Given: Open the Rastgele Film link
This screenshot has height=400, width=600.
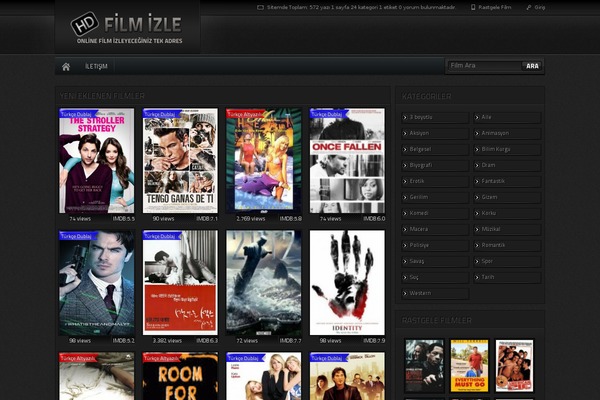Looking at the screenshot, I should pos(494,7).
